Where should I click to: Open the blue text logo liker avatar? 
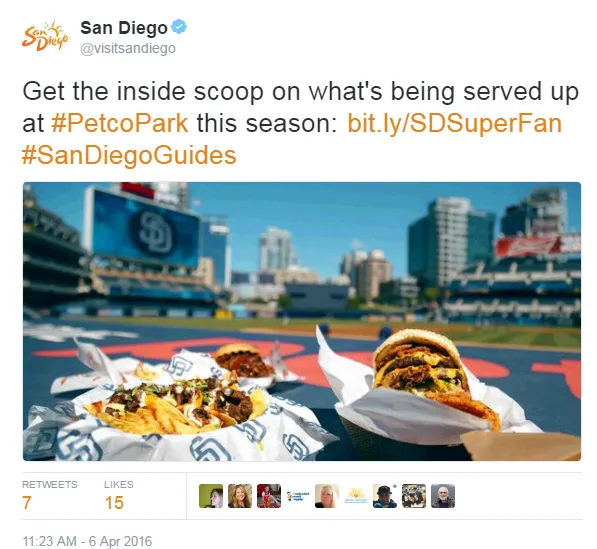(x=298, y=496)
